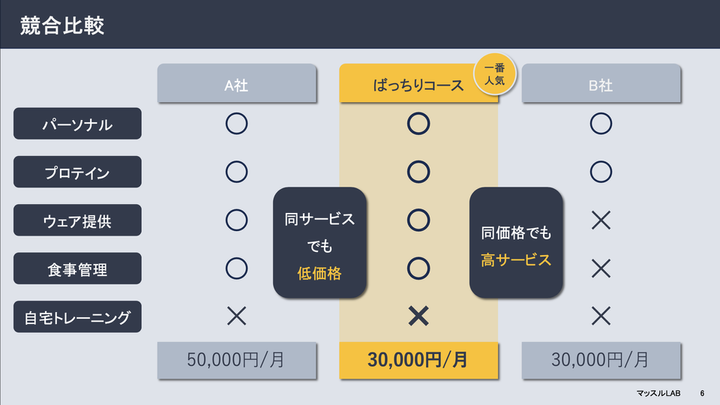The height and width of the screenshot is (405, 720).
Task: Select the 同サービスでも低価格 callout box
Action: pyautogui.click(x=320, y=242)
